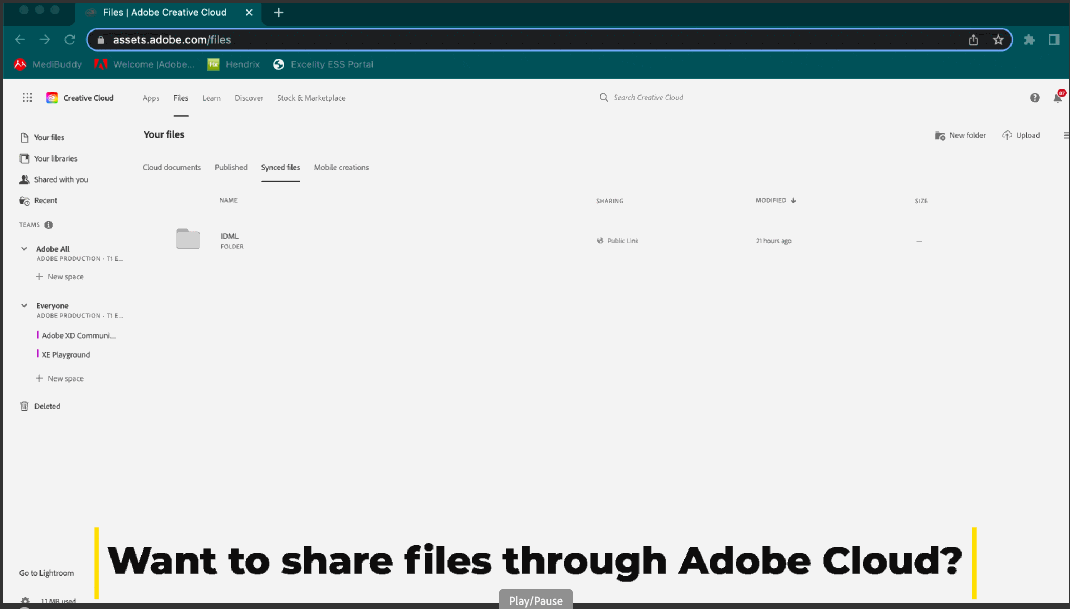The image size is (1070, 609).
Task: Click the New folder icon
Action: coord(940,135)
